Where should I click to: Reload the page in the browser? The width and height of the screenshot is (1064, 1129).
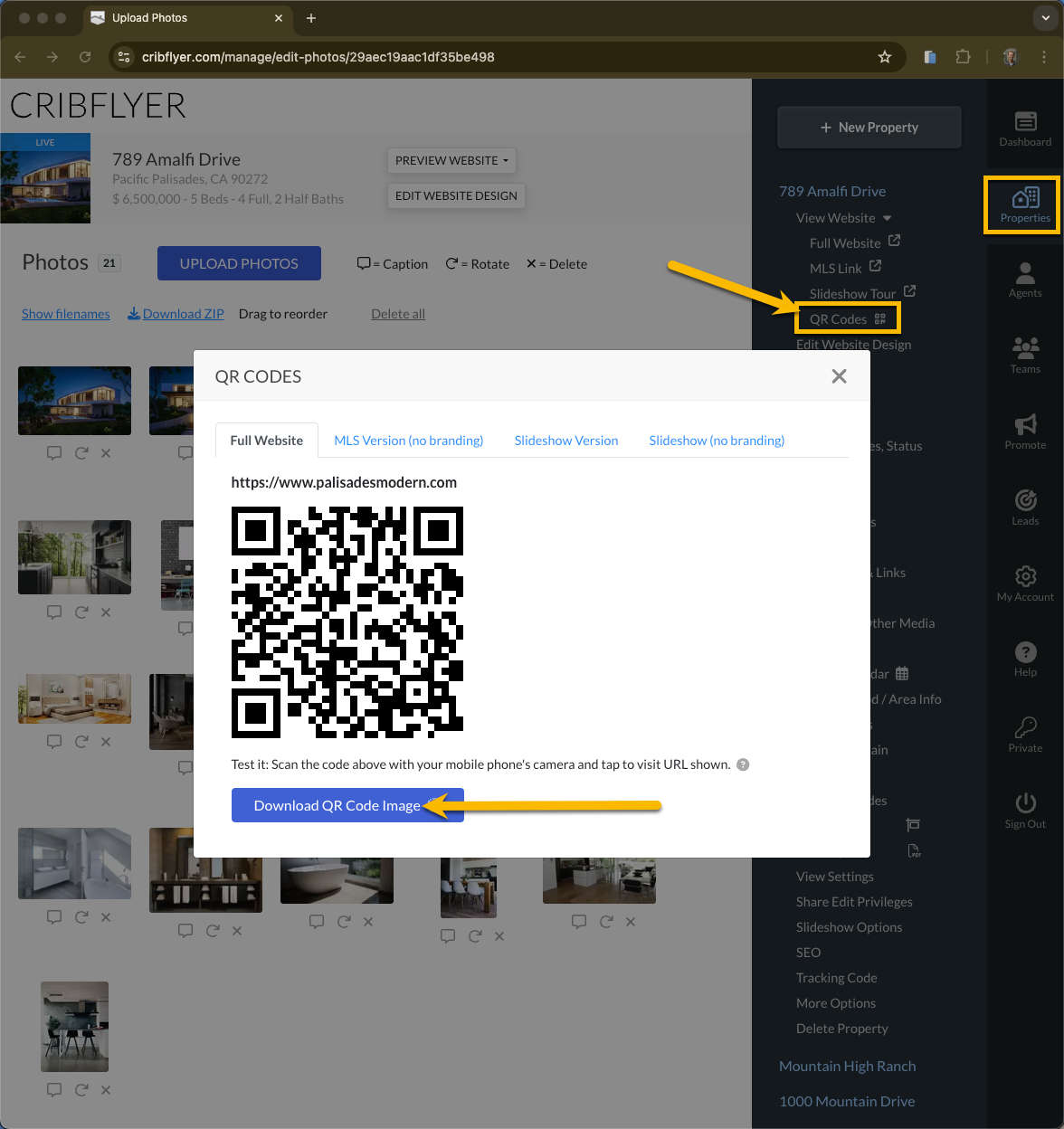85,57
